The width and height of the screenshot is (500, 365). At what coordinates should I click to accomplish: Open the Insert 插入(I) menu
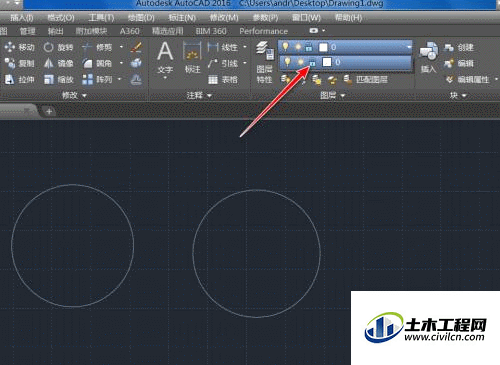22,18
